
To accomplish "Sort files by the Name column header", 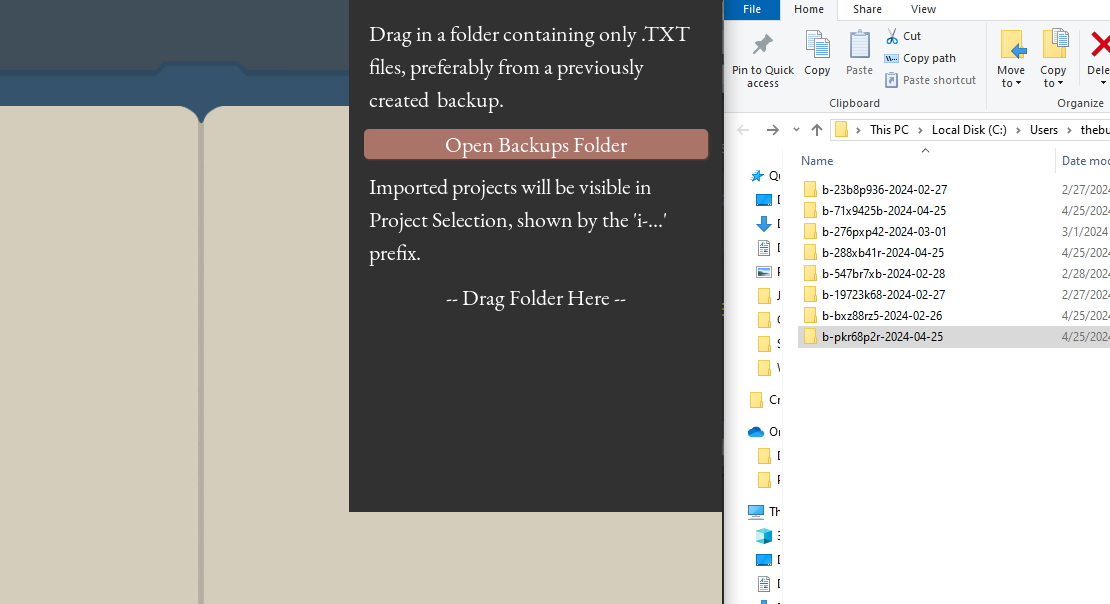I will click(817, 161).
